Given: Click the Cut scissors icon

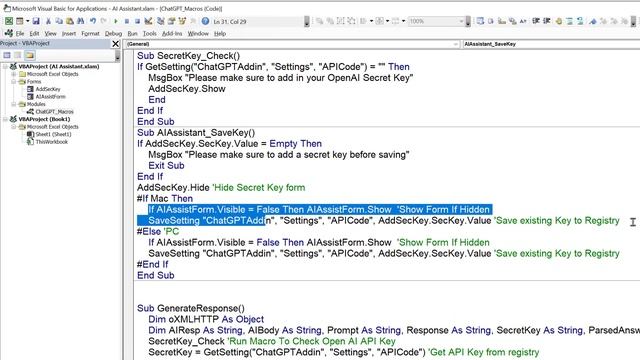Looking at the screenshot, I should (x=48, y=21).
